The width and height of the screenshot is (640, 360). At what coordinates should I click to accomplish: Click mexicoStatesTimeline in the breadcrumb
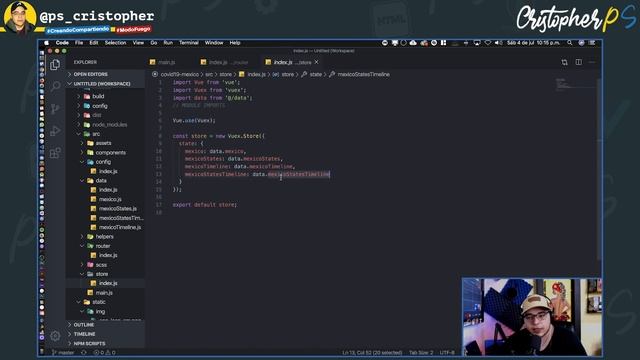[363, 74]
